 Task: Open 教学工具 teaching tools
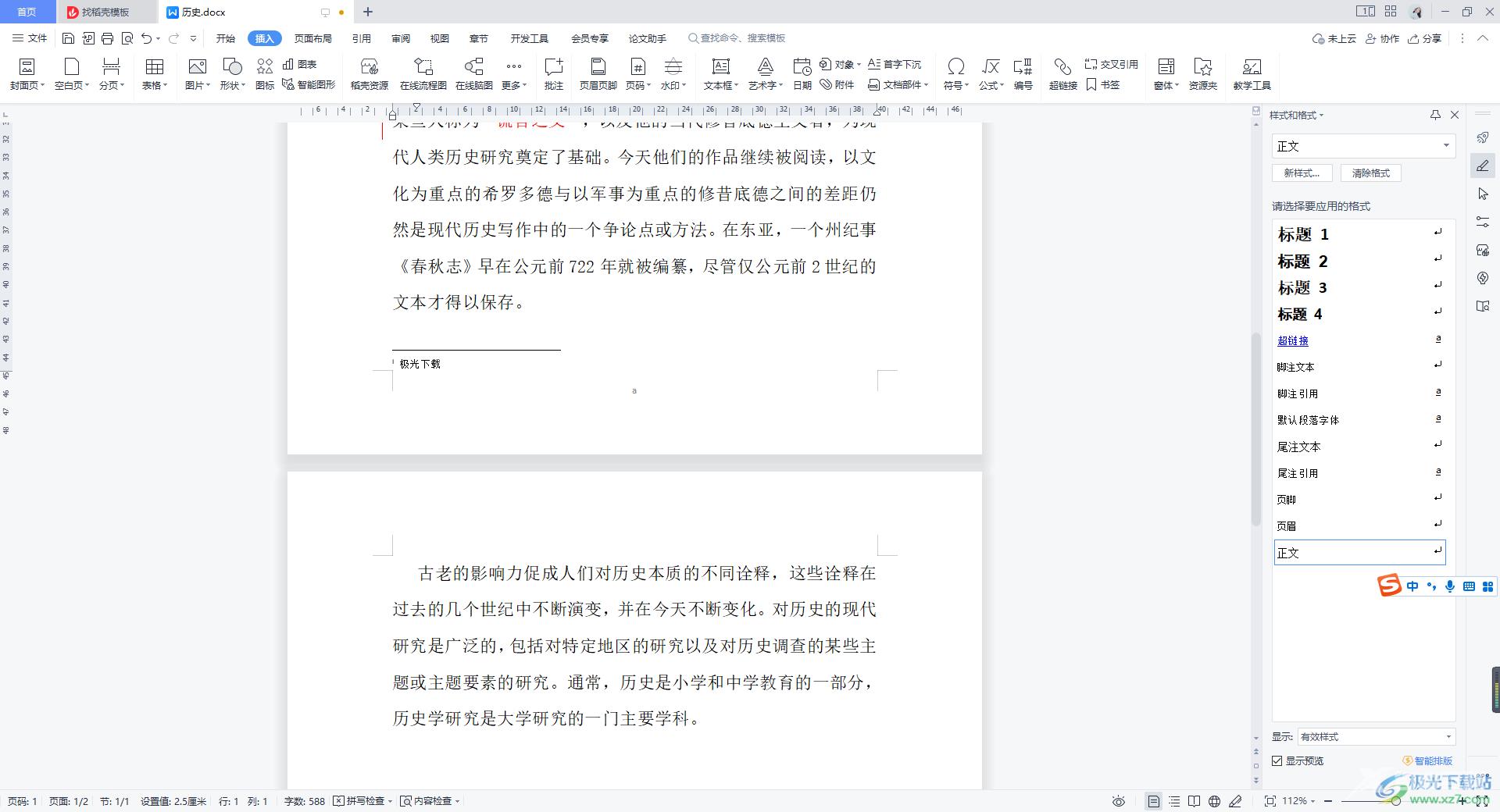pyautogui.click(x=1252, y=74)
